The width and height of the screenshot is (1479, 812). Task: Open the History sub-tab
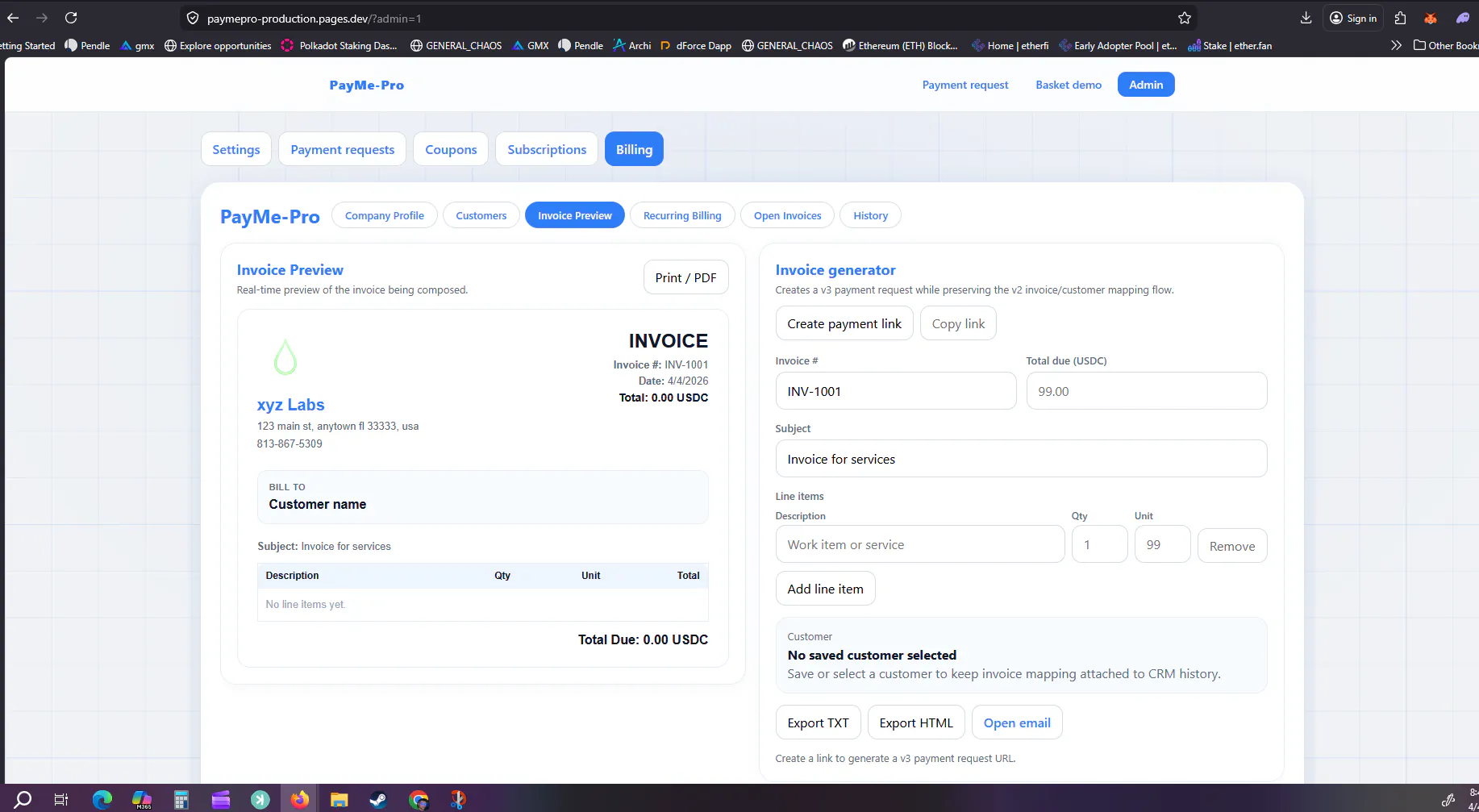pyautogui.click(x=871, y=215)
